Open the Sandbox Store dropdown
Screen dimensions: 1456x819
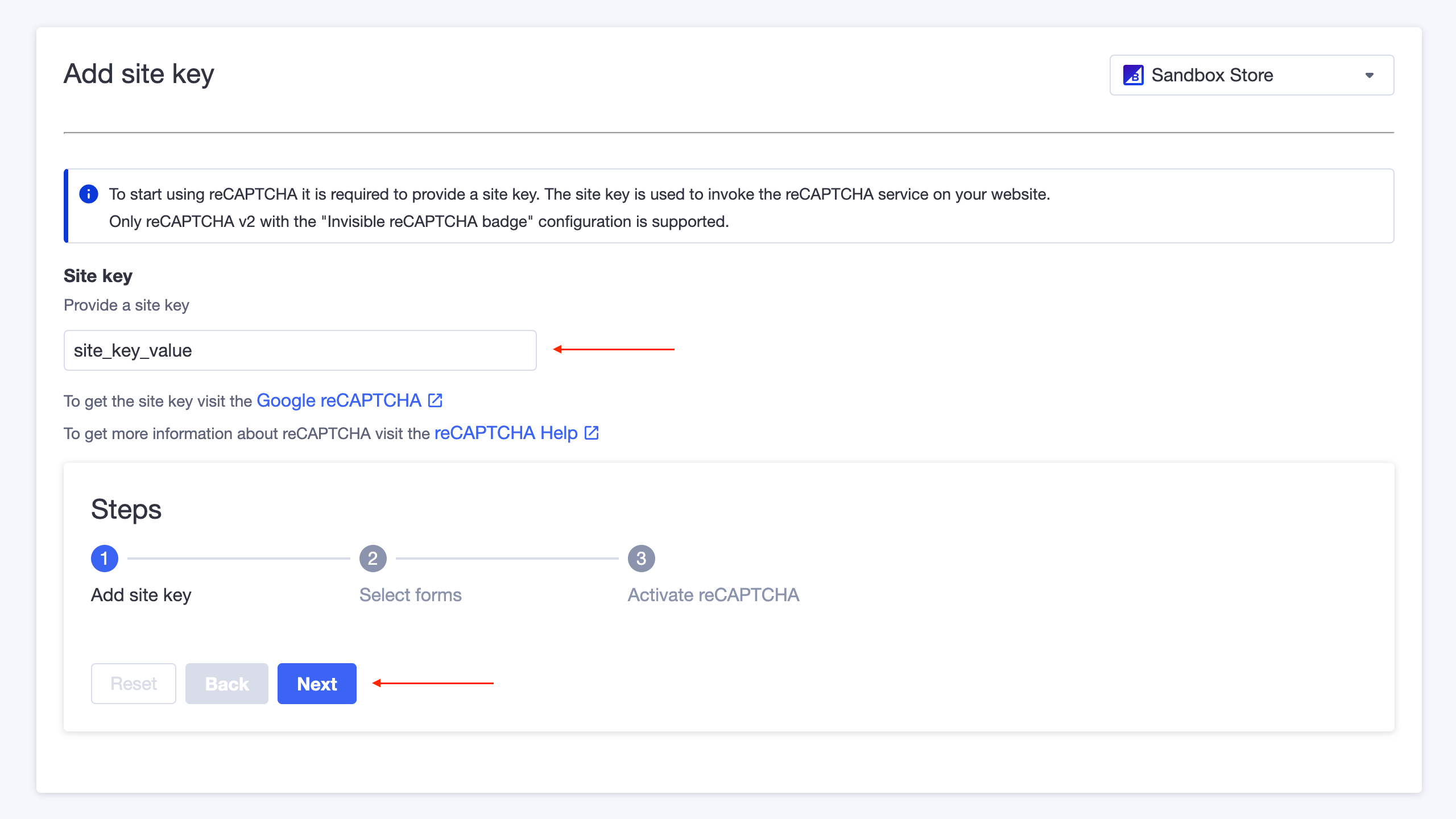click(x=1251, y=75)
